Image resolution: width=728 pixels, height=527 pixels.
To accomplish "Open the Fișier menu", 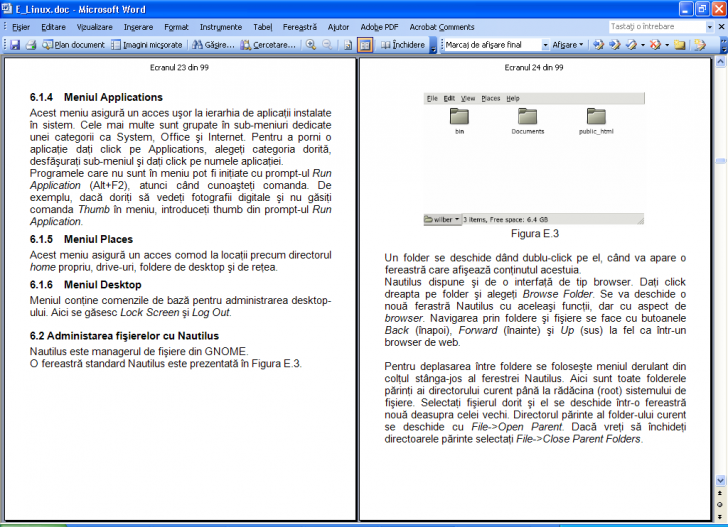I will click(x=21, y=27).
